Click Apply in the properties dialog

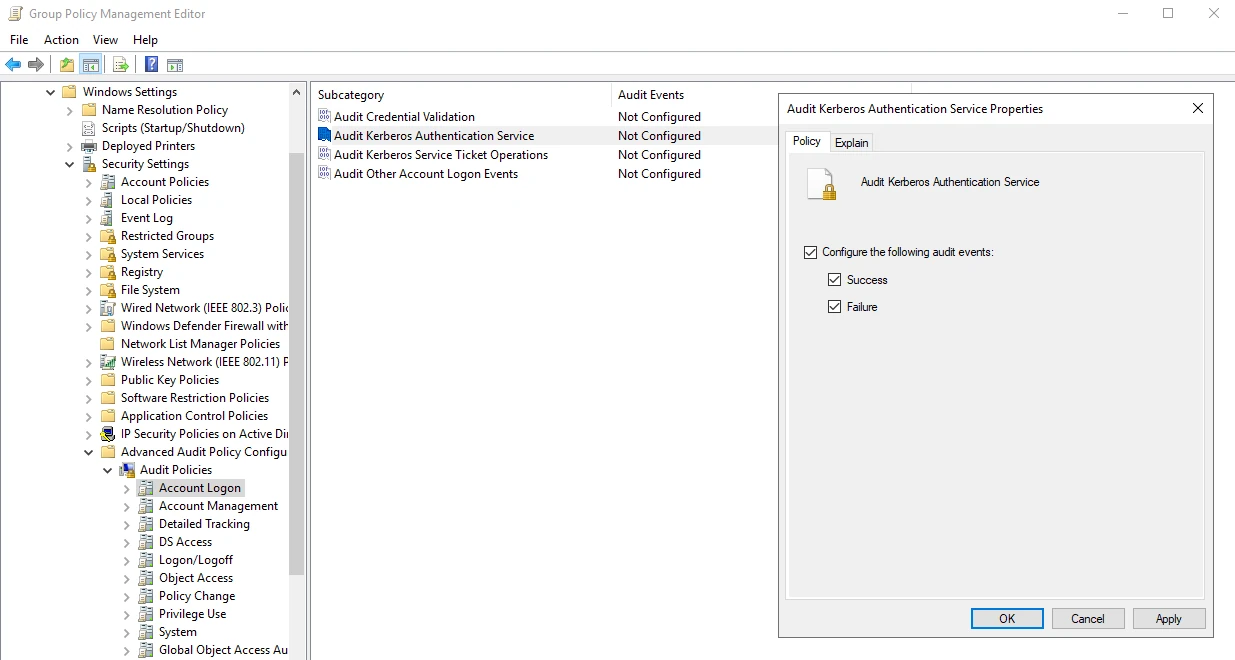(1169, 619)
